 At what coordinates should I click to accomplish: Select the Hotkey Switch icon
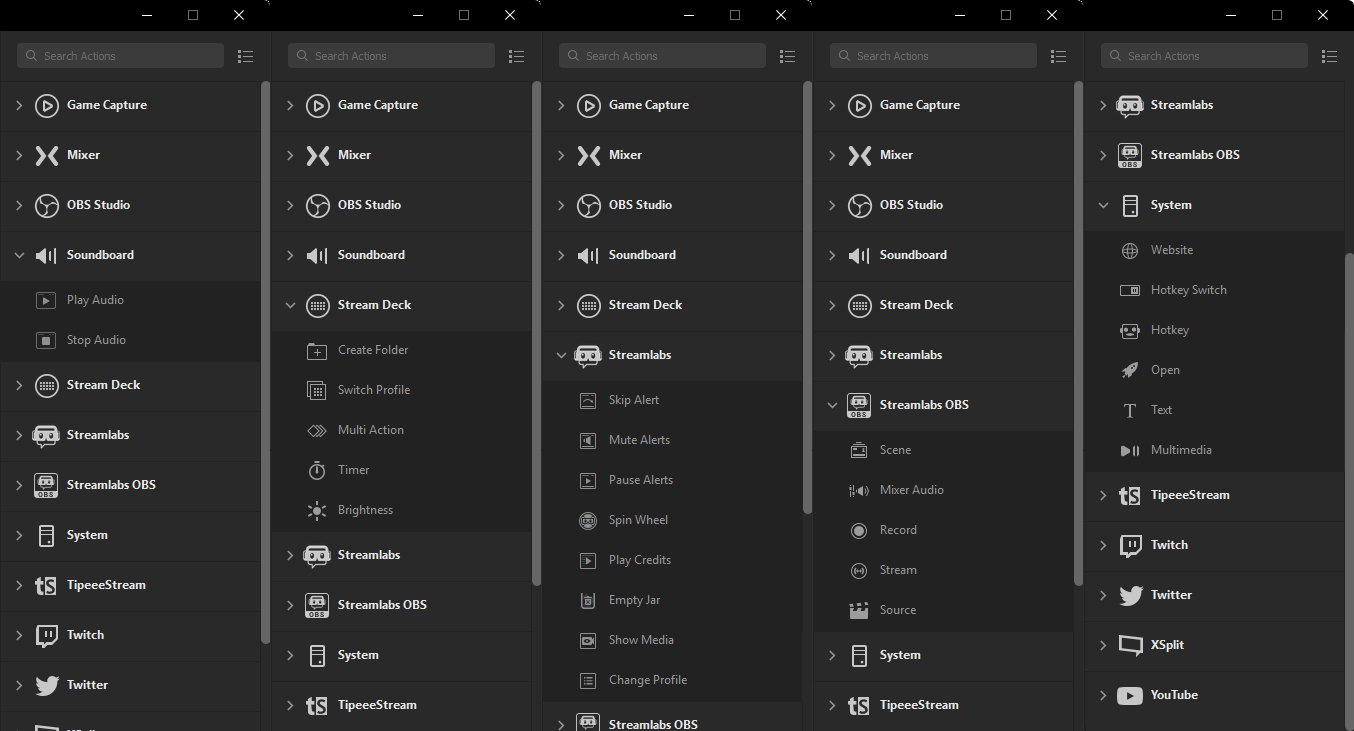point(1130,290)
